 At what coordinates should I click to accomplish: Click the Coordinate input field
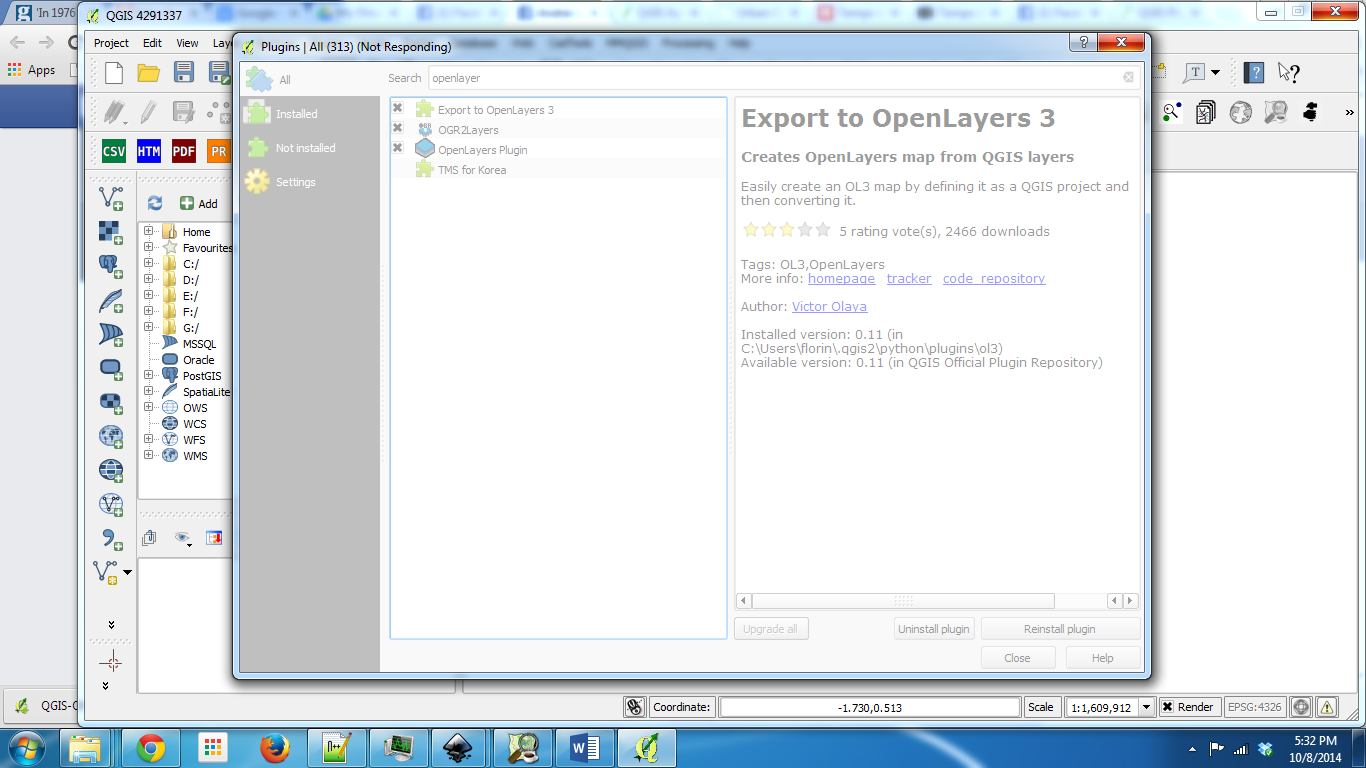[x=869, y=707]
